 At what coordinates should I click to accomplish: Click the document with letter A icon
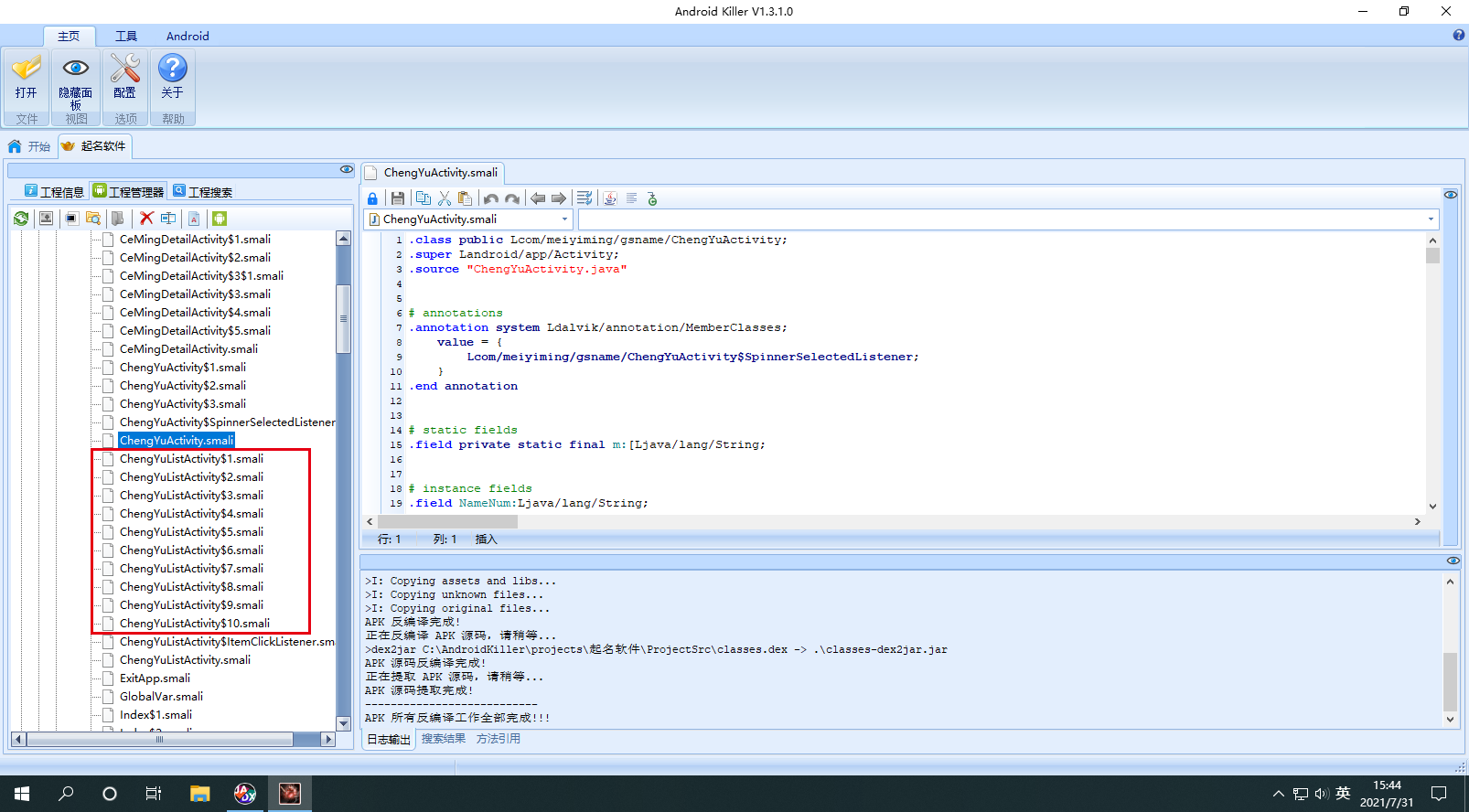pos(194,219)
